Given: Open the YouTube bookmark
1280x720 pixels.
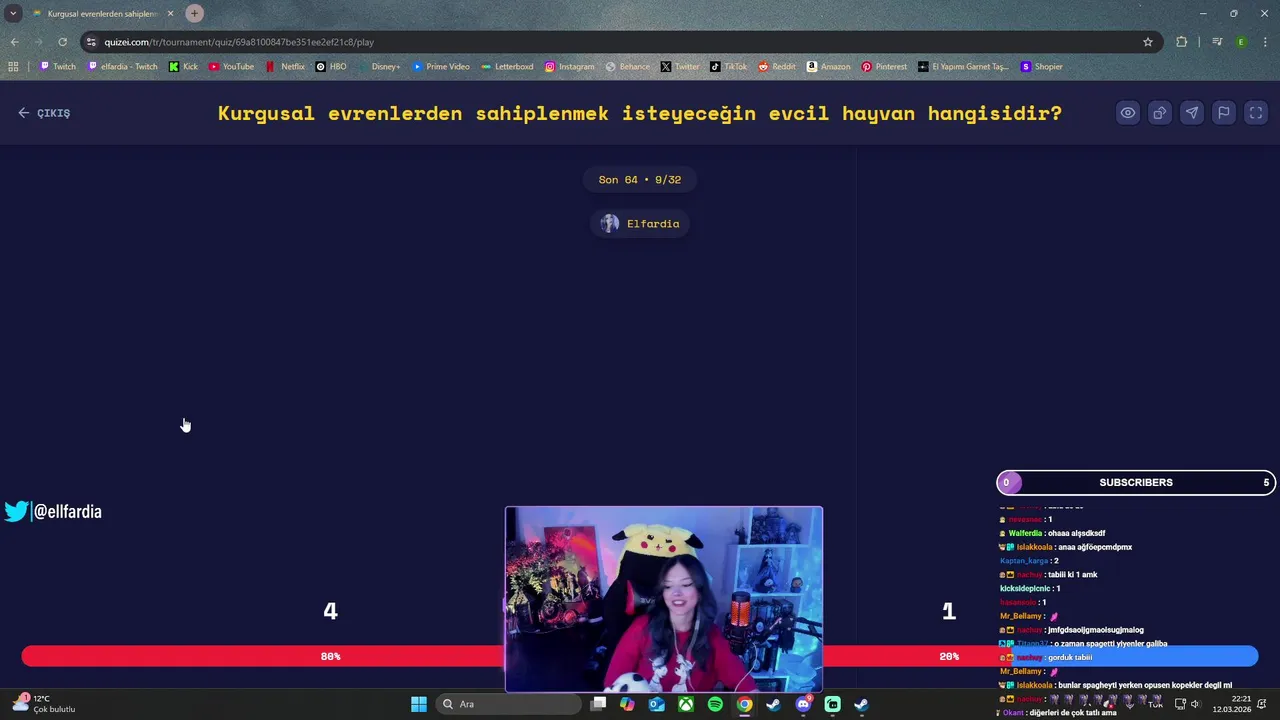Looking at the screenshot, I should click(x=231, y=67).
